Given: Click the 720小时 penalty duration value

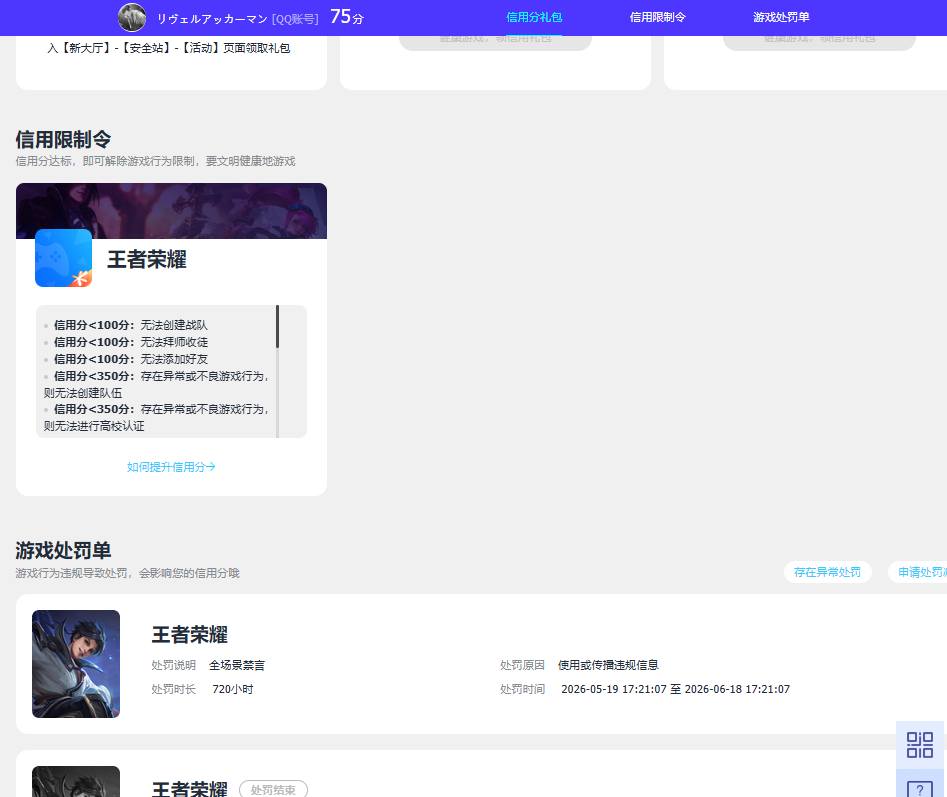Looking at the screenshot, I should 233,690.
